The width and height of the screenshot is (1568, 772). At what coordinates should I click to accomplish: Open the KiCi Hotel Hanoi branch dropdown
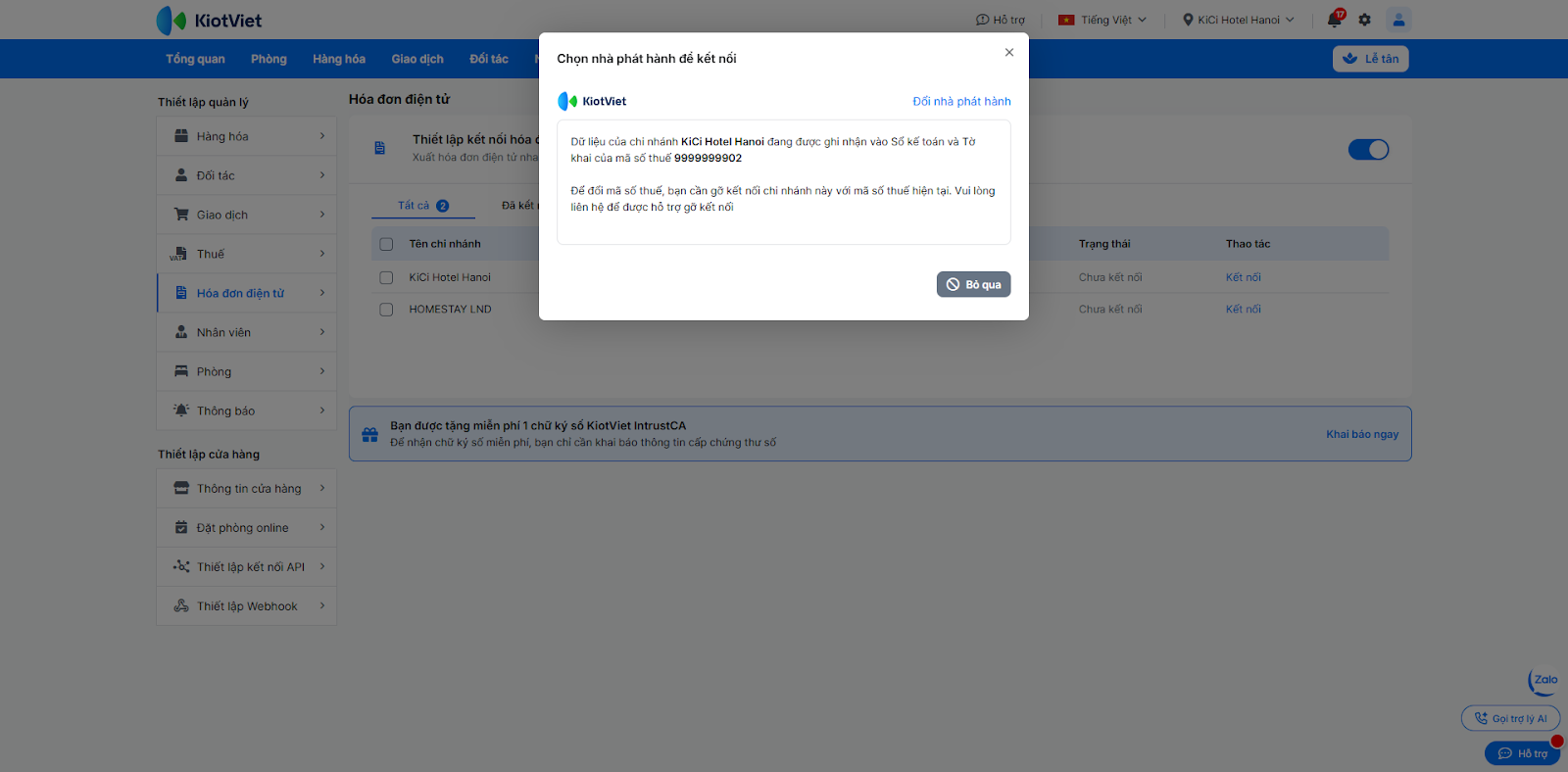(1239, 20)
